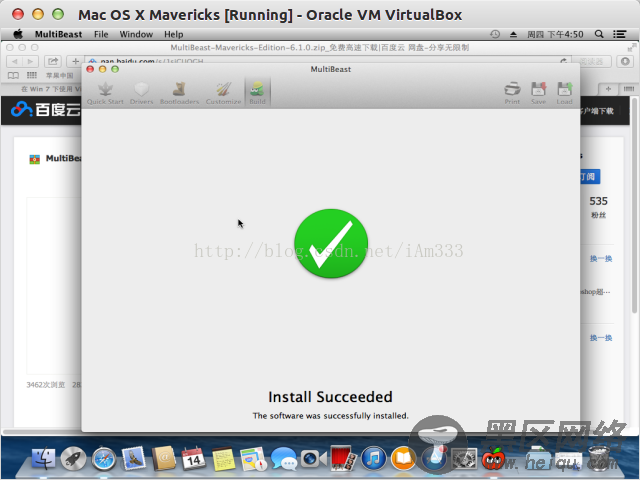This screenshot has height=480, width=640.
Task: Click the 百度云 logo in Safari
Action: pyautogui.click(x=45, y=109)
